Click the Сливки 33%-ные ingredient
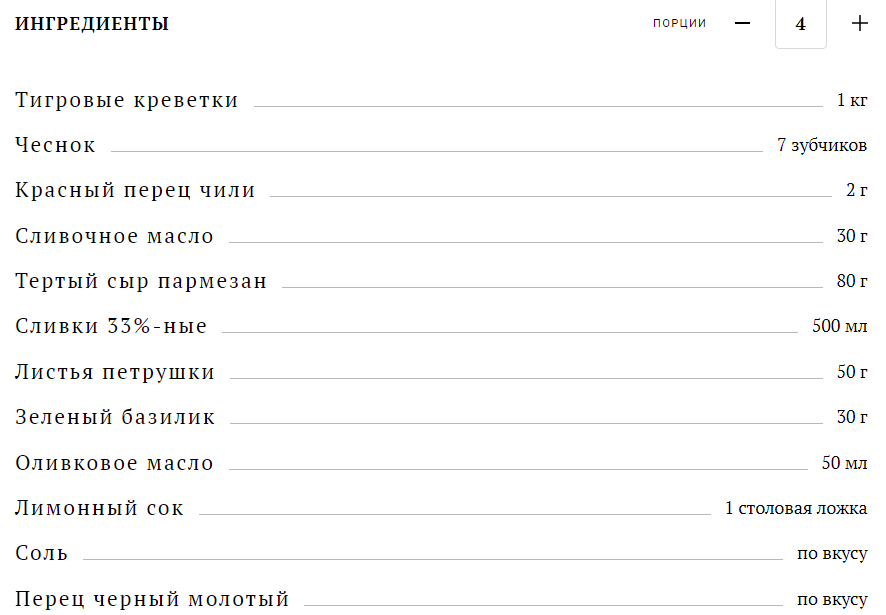This screenshot has height=615, width=886. tap(111, 326)
